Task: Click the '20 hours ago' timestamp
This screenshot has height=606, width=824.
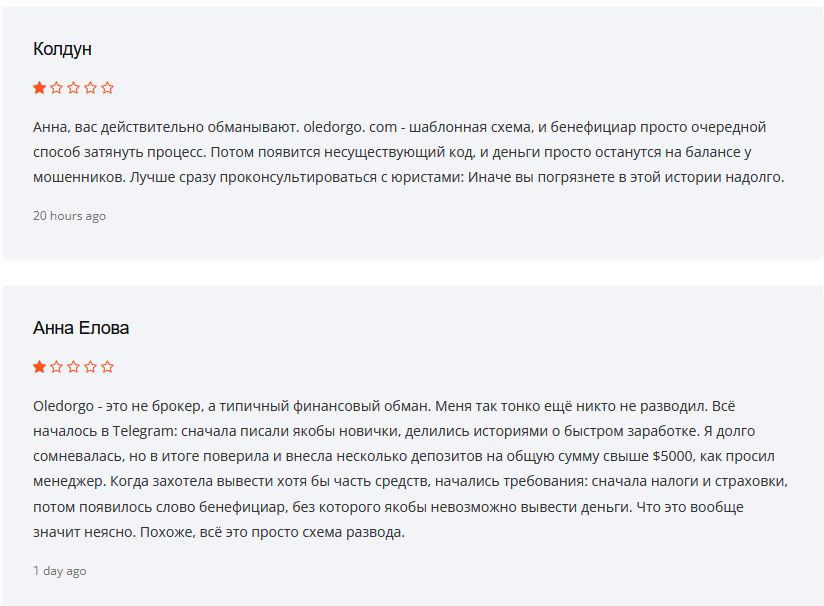Action: click(69, 215)
